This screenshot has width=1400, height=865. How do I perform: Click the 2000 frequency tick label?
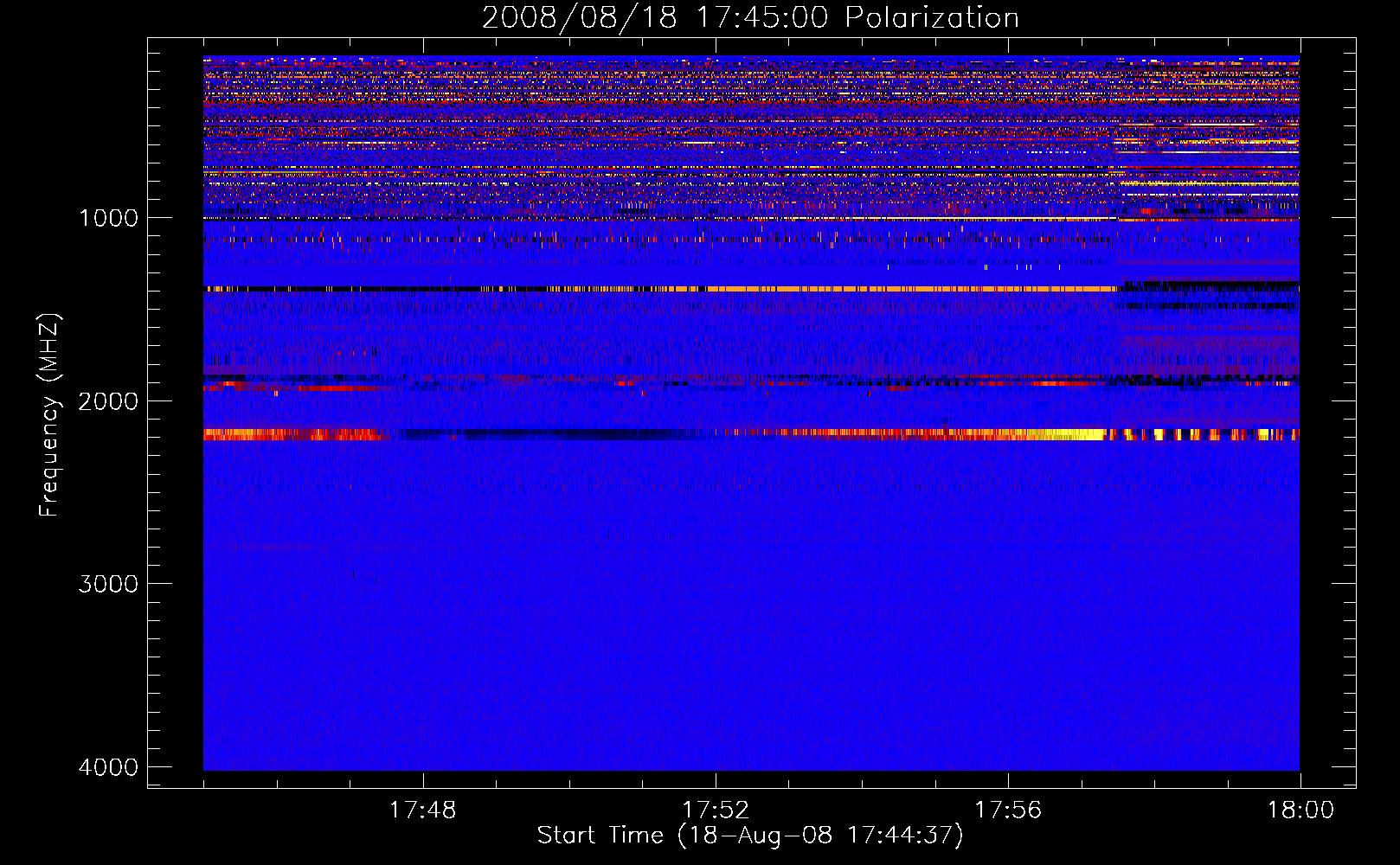click(108, 400)
